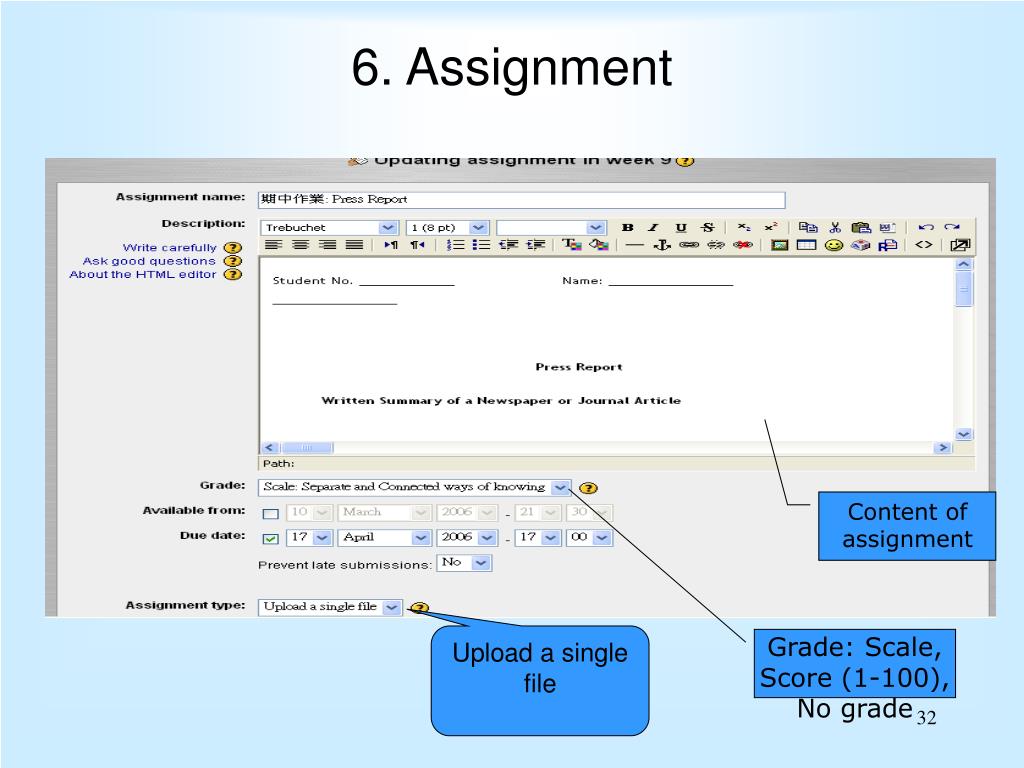Insert a numbered list

pyautogui.click(x=455, y=245)
